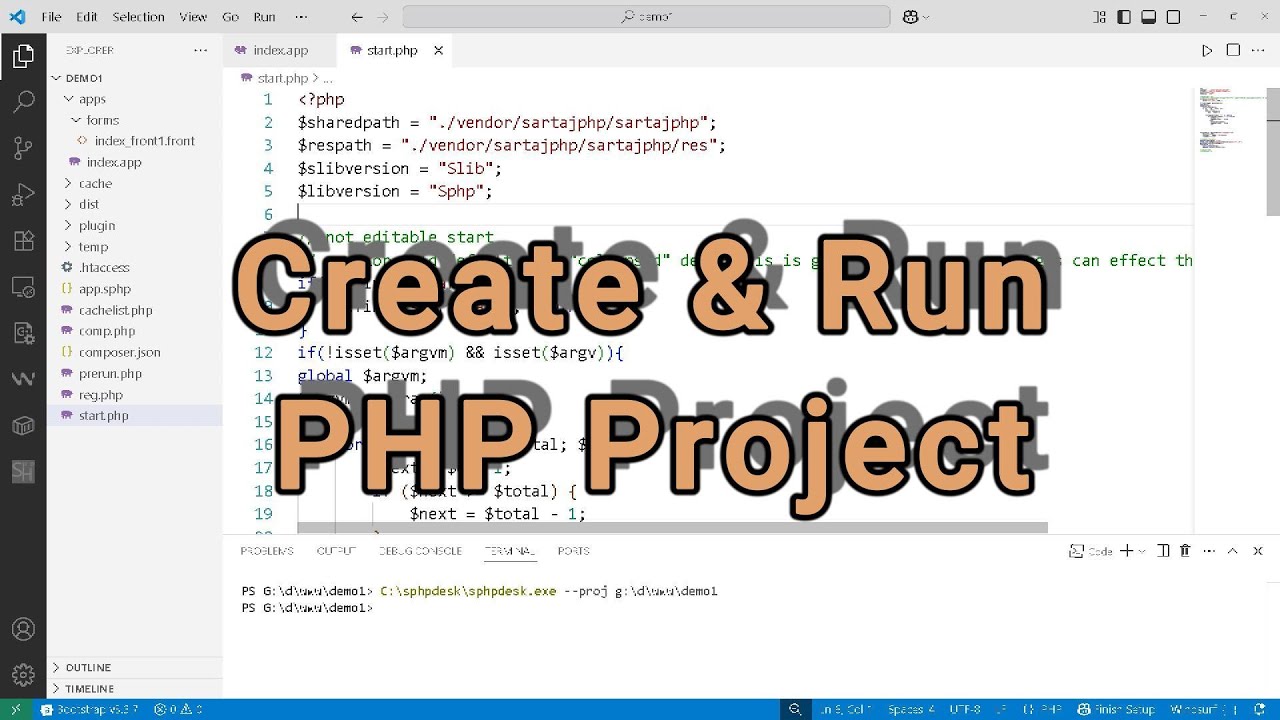This screenshot has width=1280, height=720.
Task: Open the Selection menu
Action: (138, 17)
